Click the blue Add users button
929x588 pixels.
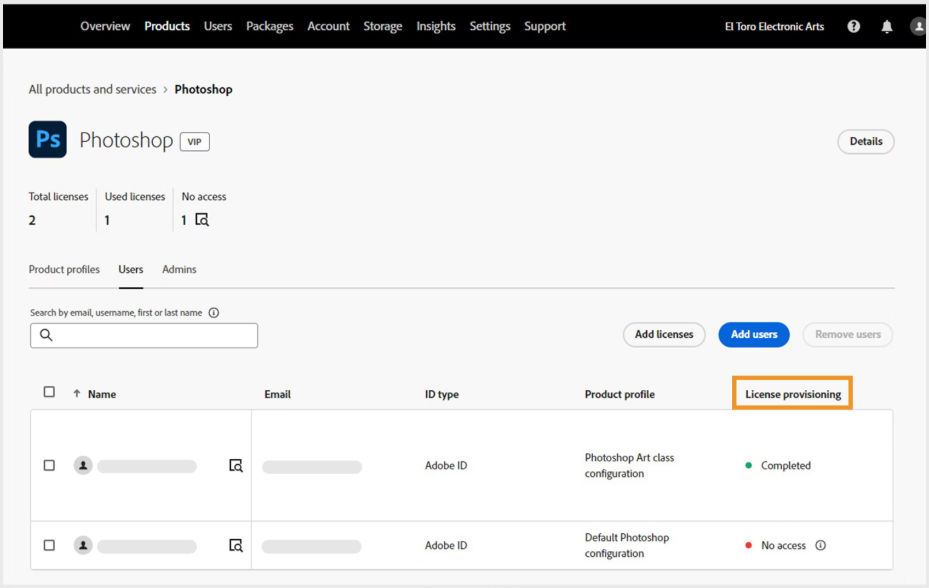pyautogui.click(x=754, y=334)
